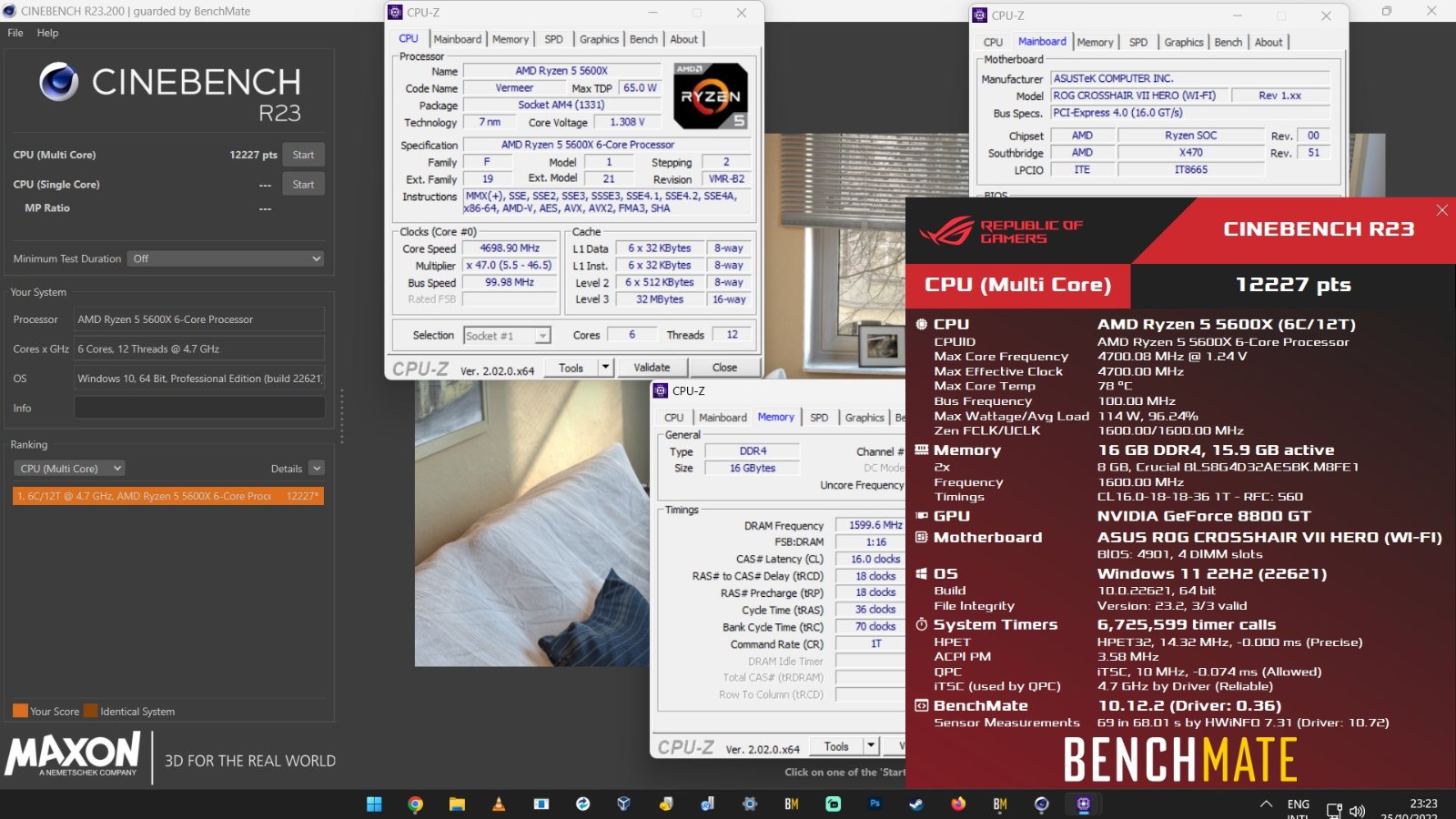Select ranking row 6C/12T @ 4.7 GHz
This screenshot has width=1456, height=819.
tap(168, 496)
